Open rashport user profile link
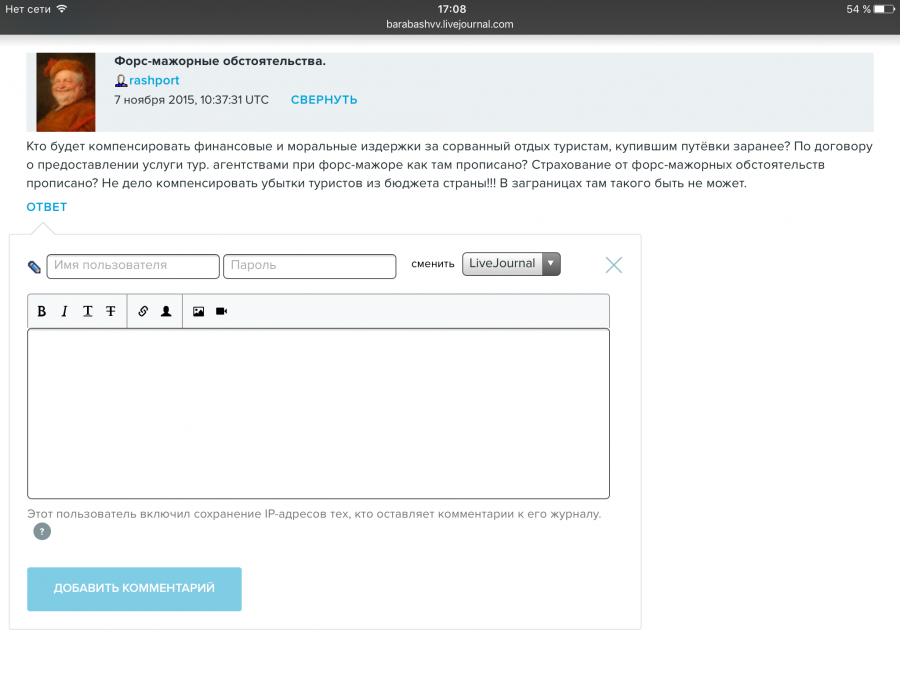 pyautogui.click(x=154, y=80)
